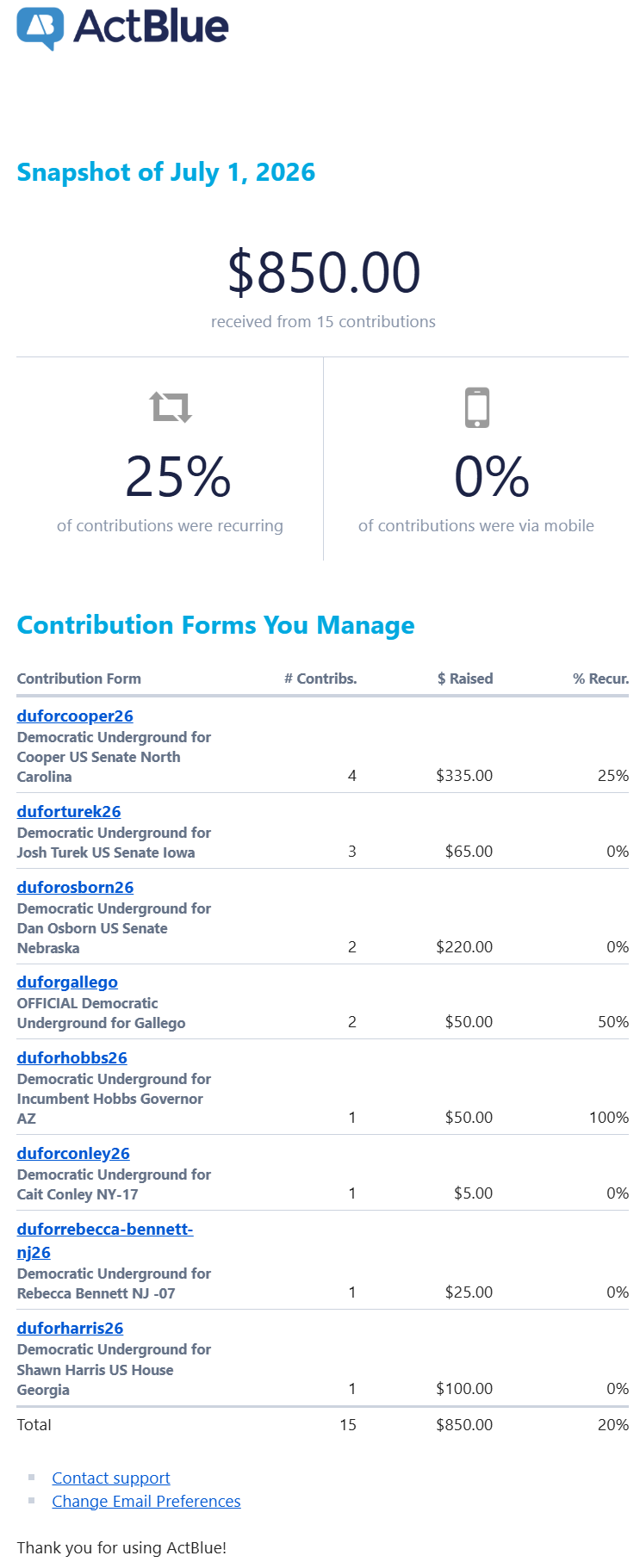The height and width of the screenshot is (1568, 640).
Task: Click the ActBlue wordmark text
Action: pyautogui.click(x=152, y=27)
